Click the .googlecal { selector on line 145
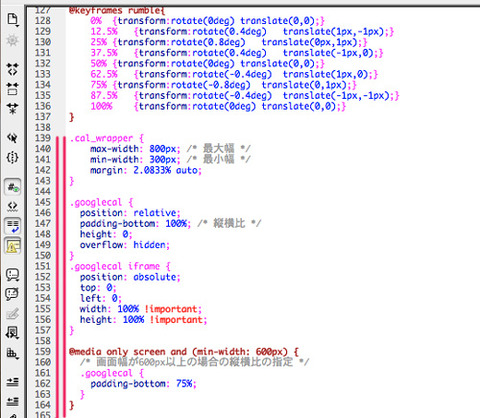This screenshot has height=418, width=480. pyautogui.click(x=101, y=202)
